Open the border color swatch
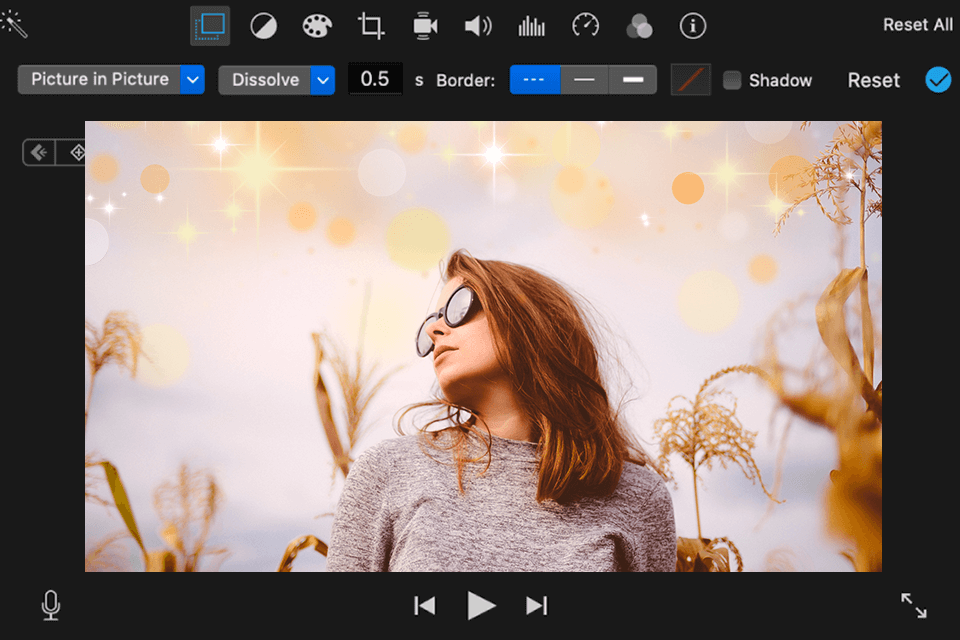 691,80
